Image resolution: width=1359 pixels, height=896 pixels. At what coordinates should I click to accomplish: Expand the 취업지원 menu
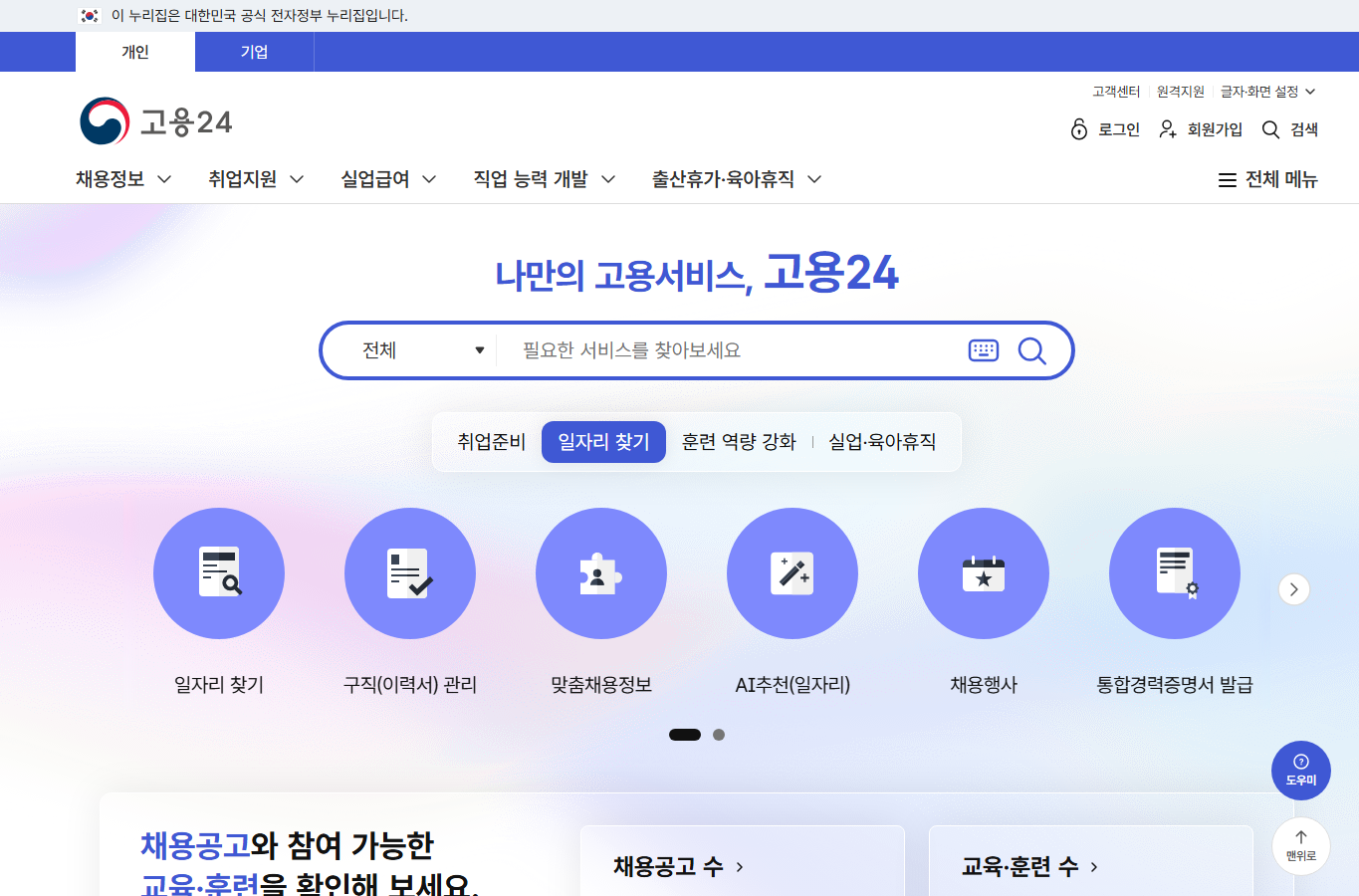tap(256, 179)
